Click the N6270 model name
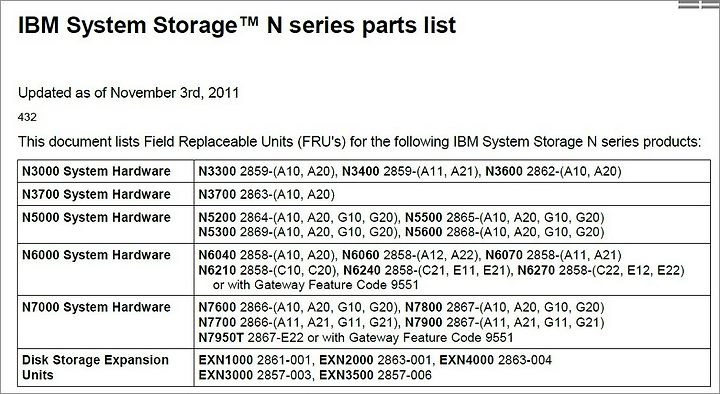 [536, 270]
